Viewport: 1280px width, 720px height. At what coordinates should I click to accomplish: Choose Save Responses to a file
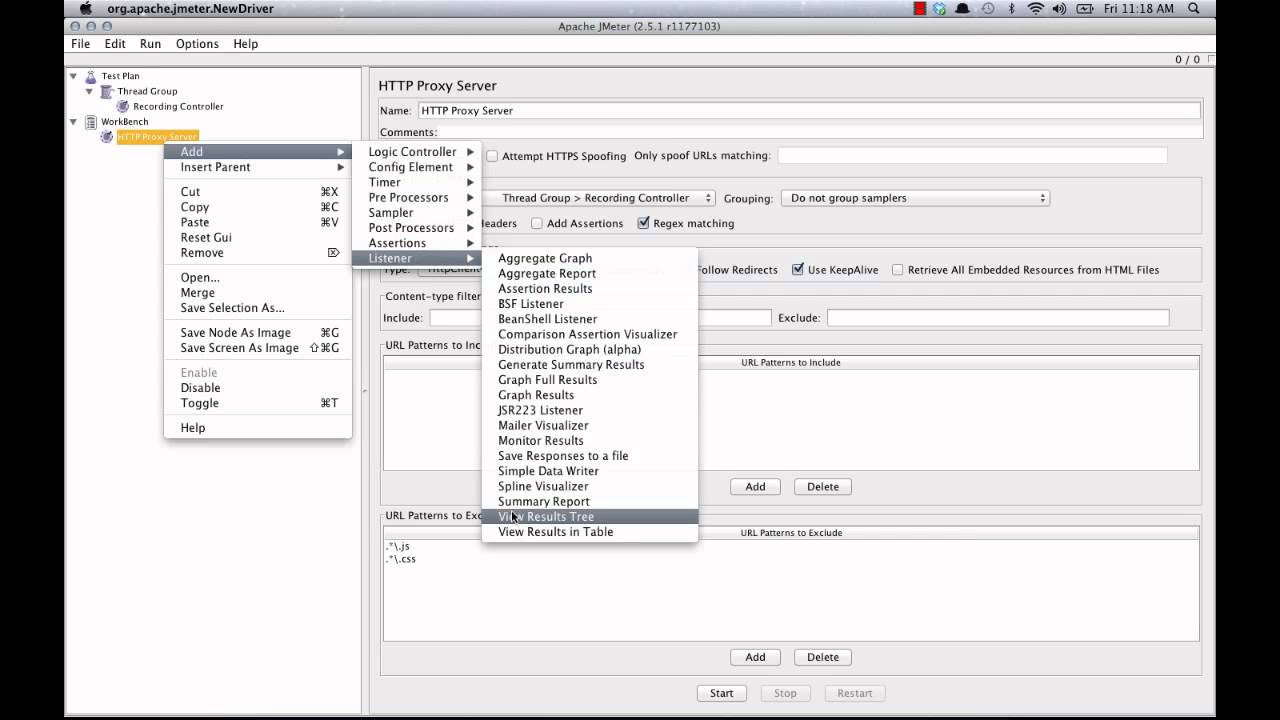(590, 456)
